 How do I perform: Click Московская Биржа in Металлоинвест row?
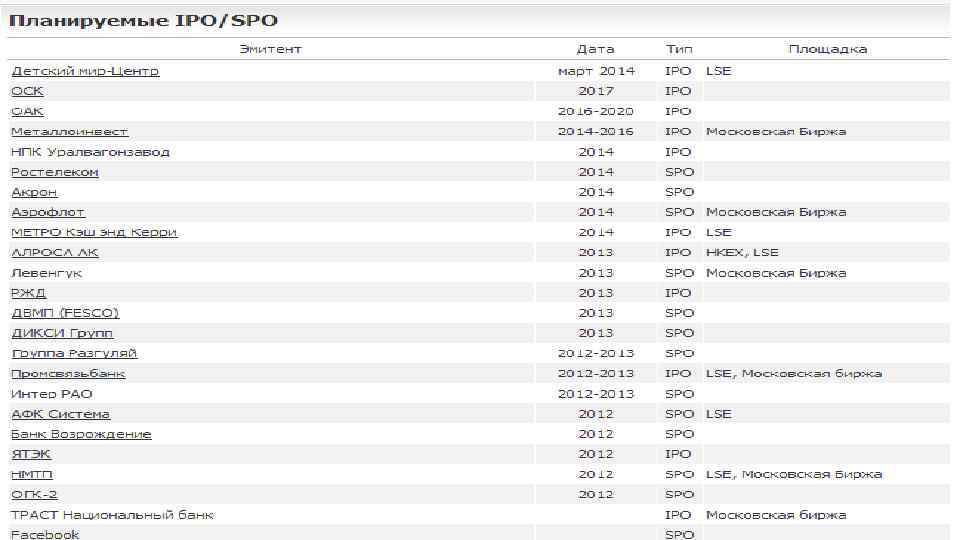tap(776, 132)
